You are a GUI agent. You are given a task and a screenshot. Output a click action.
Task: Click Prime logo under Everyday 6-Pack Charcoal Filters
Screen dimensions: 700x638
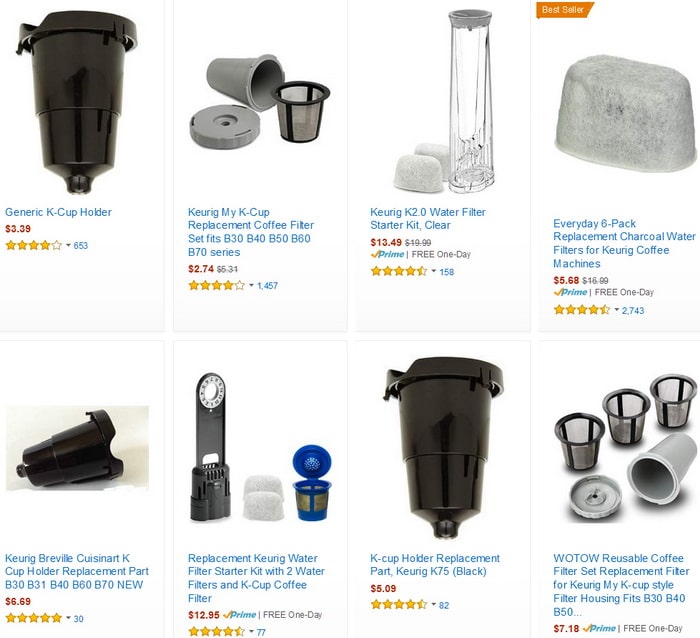coord(570,292)
